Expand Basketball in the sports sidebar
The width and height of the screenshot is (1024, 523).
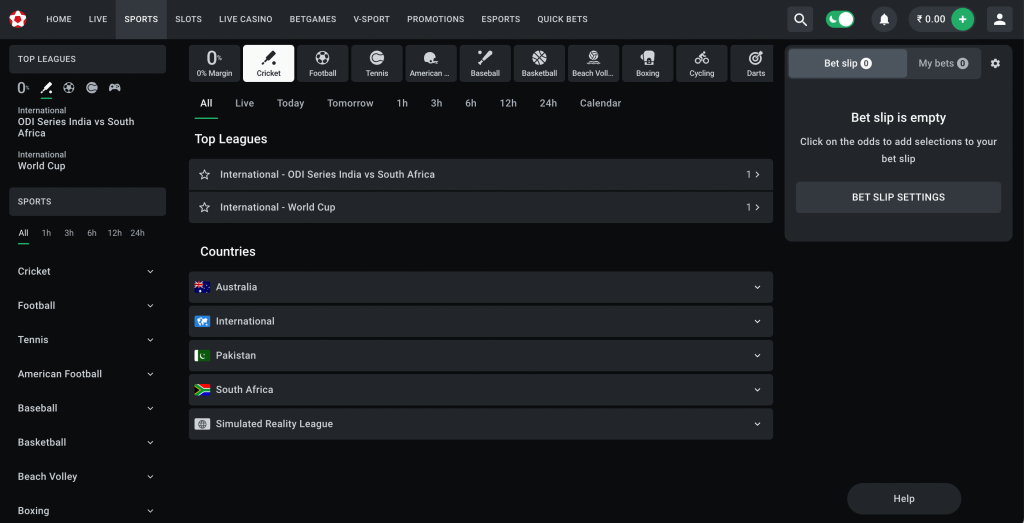(87, 443)
